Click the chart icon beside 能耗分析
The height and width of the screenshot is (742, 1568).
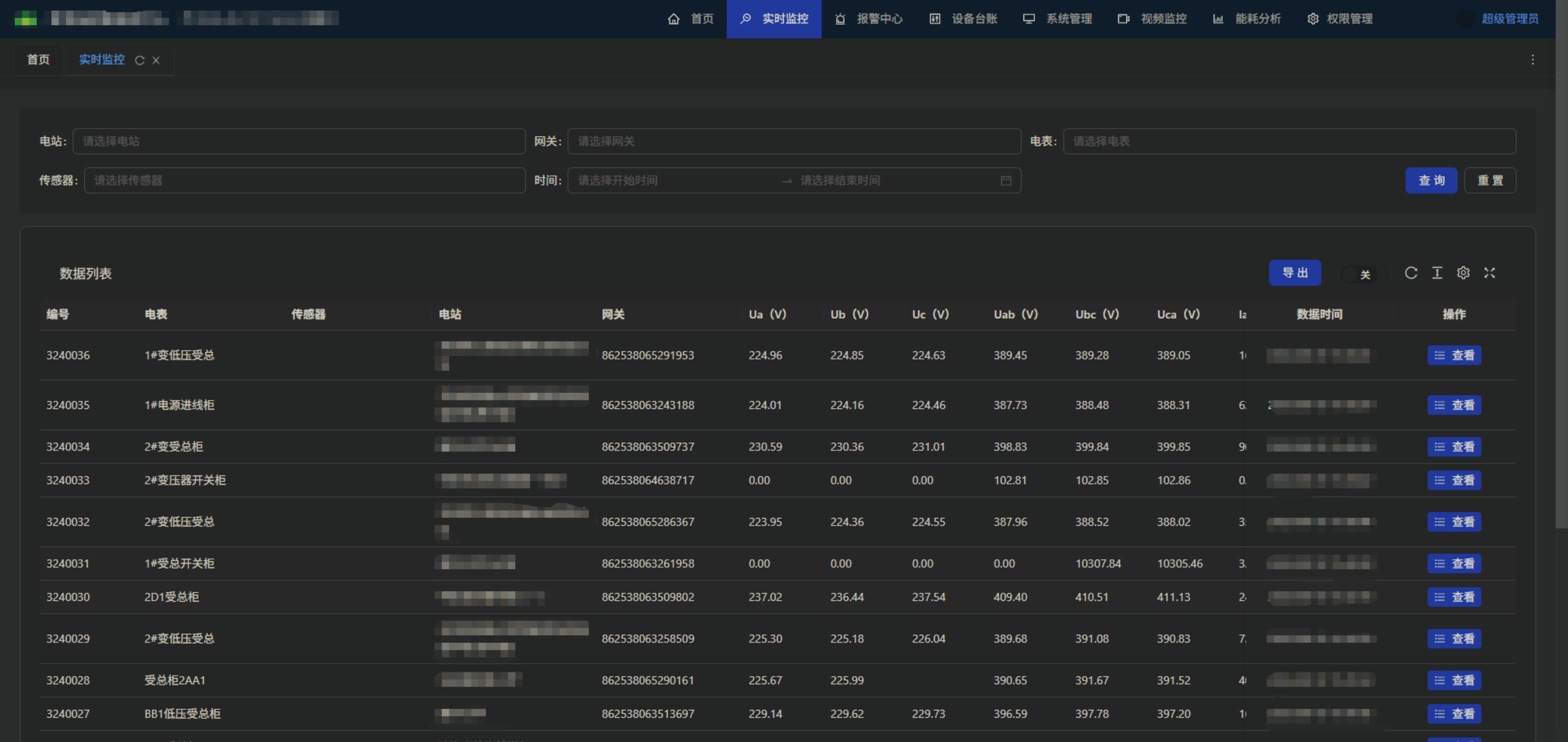coord(1218,19)
